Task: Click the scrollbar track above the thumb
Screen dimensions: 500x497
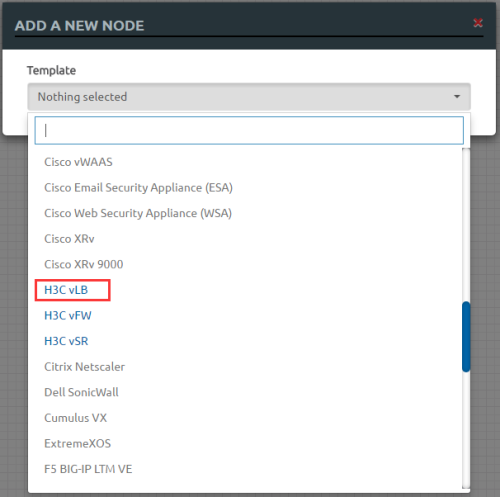Action: (x=466, y=225)
